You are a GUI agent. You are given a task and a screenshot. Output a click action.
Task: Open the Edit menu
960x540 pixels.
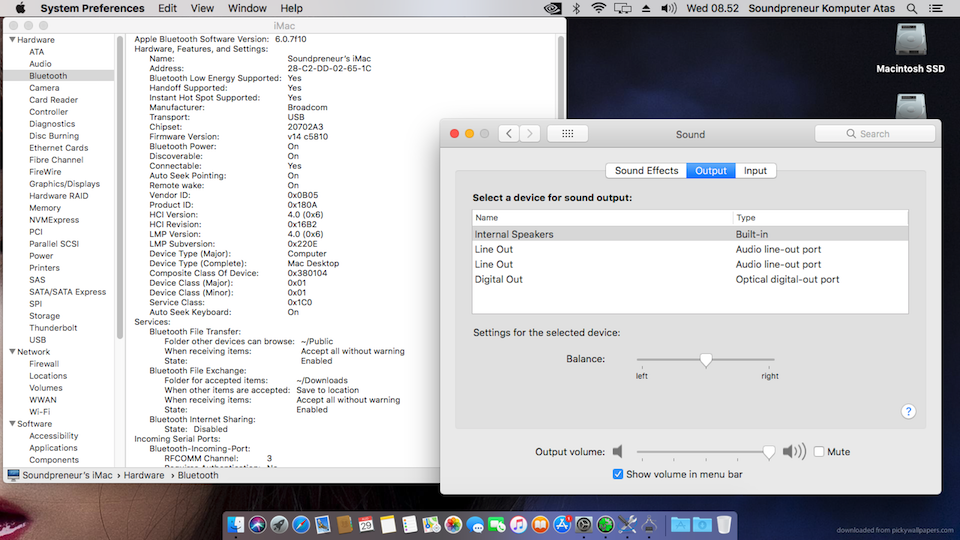click(167, 8)
